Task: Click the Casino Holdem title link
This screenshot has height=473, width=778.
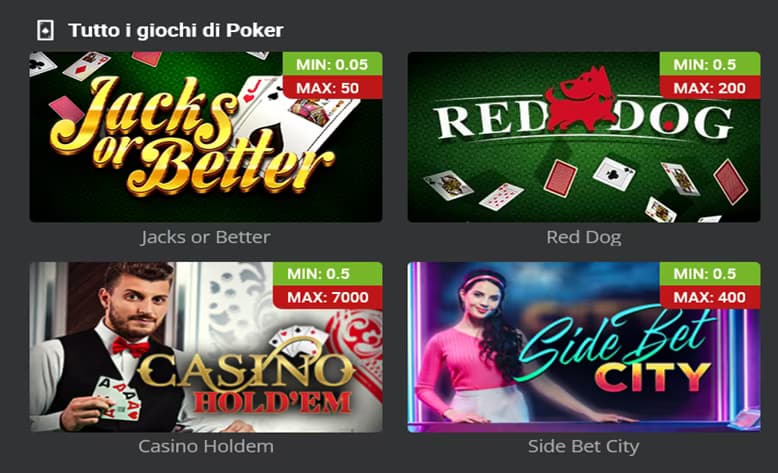Action: tap(206, 446)
